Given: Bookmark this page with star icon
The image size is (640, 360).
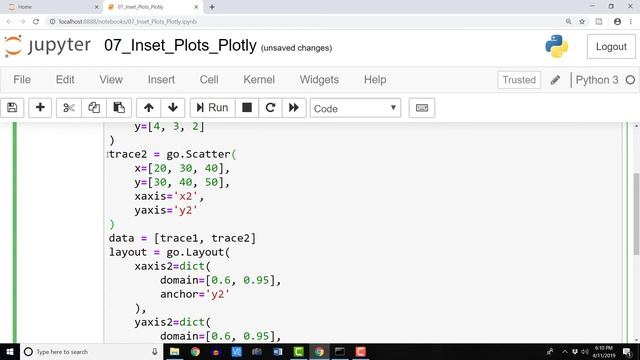Looking at the screenshot, I should (582, 22).
